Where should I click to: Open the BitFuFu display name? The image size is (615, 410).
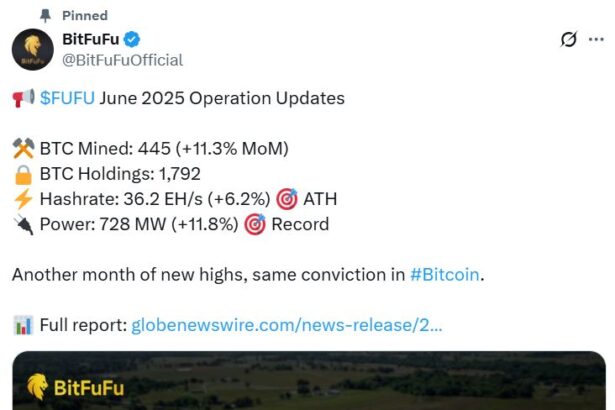[x=90, y=39]
